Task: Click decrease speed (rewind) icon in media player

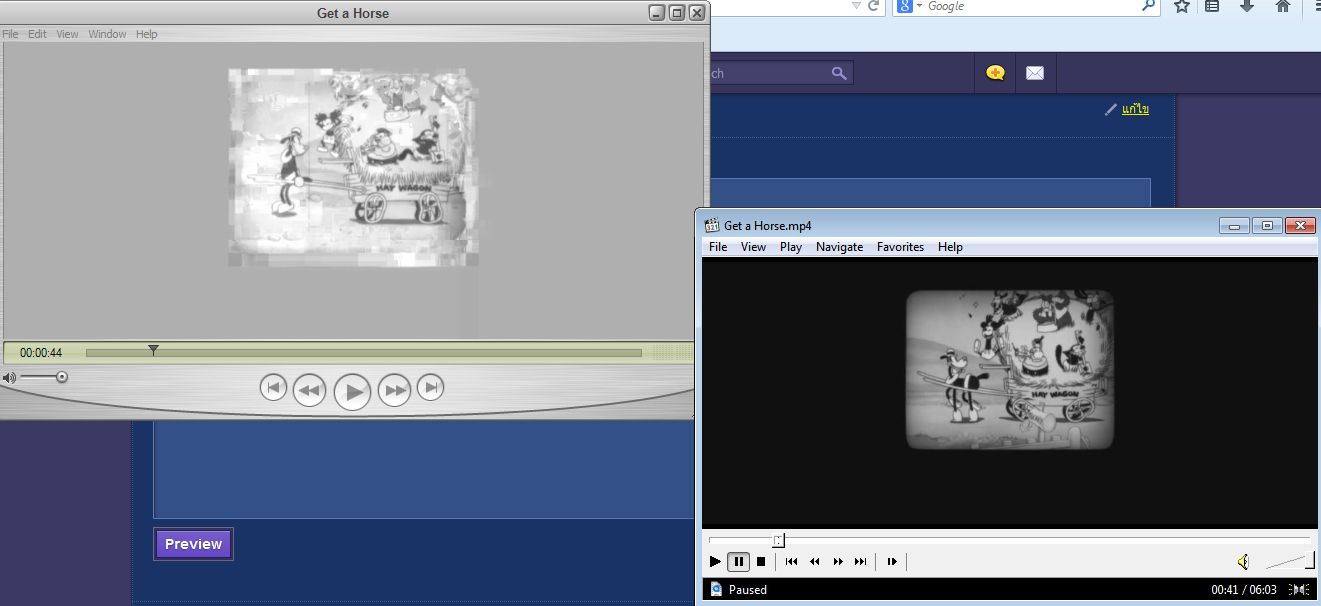Action: pos(815,562)
